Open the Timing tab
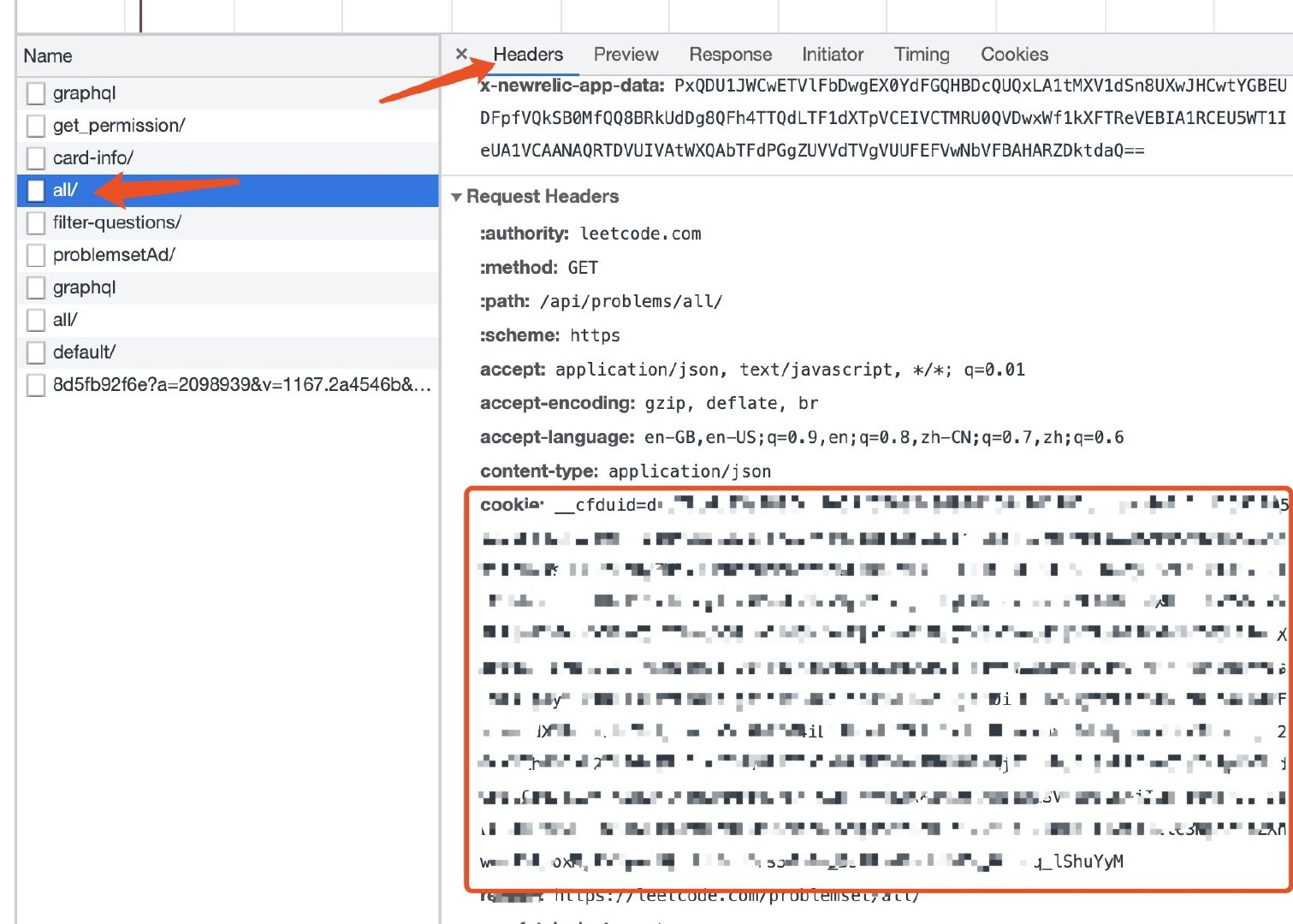The image size is (1293, 924). coord(922,54)
